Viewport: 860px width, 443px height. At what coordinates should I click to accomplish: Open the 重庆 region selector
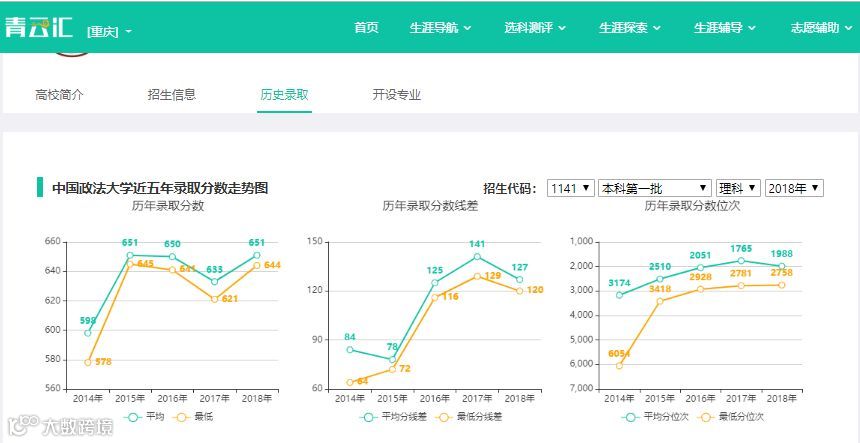pos(109,32)
